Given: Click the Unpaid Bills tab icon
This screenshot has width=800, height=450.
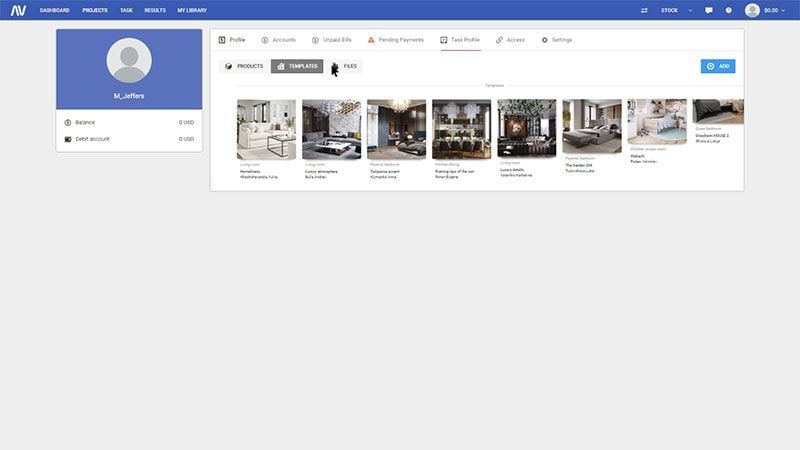Looking at the screenshot, I should (315, 40).
